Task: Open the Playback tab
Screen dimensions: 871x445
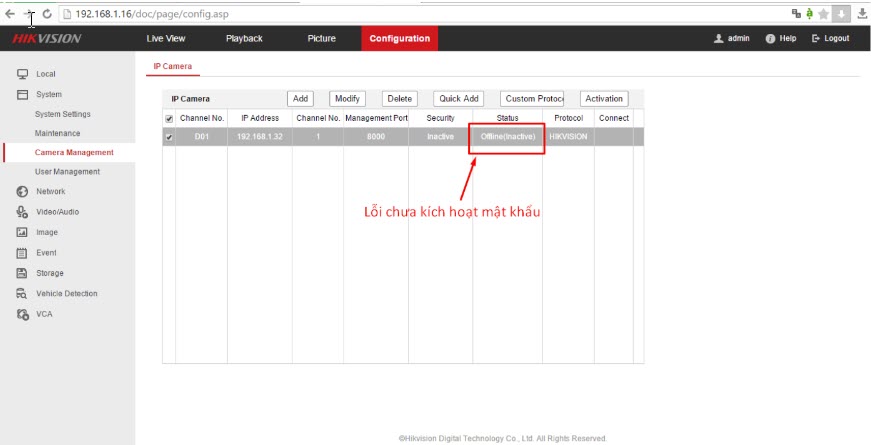Action: point(244,39)
